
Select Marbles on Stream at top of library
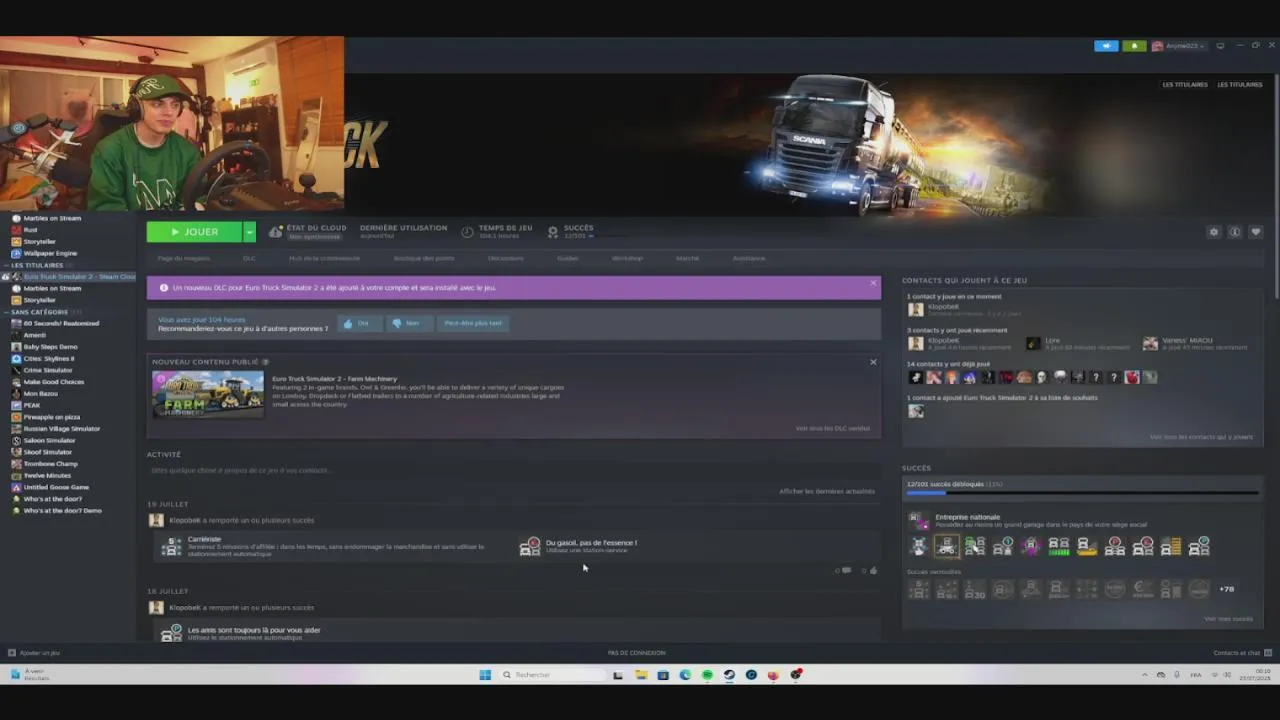pyautogui.click(x=52, y=218)
